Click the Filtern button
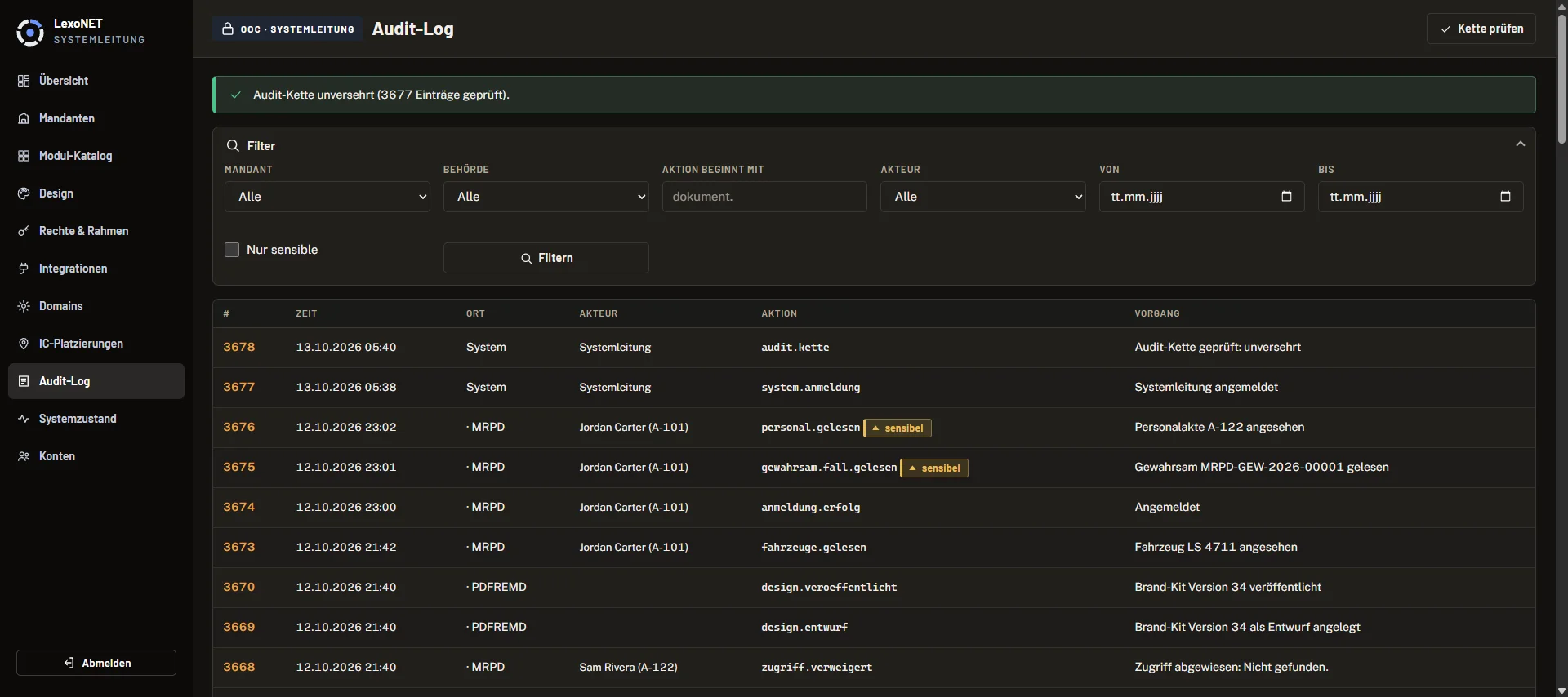The image size is (1568, 697). point(546,258)
